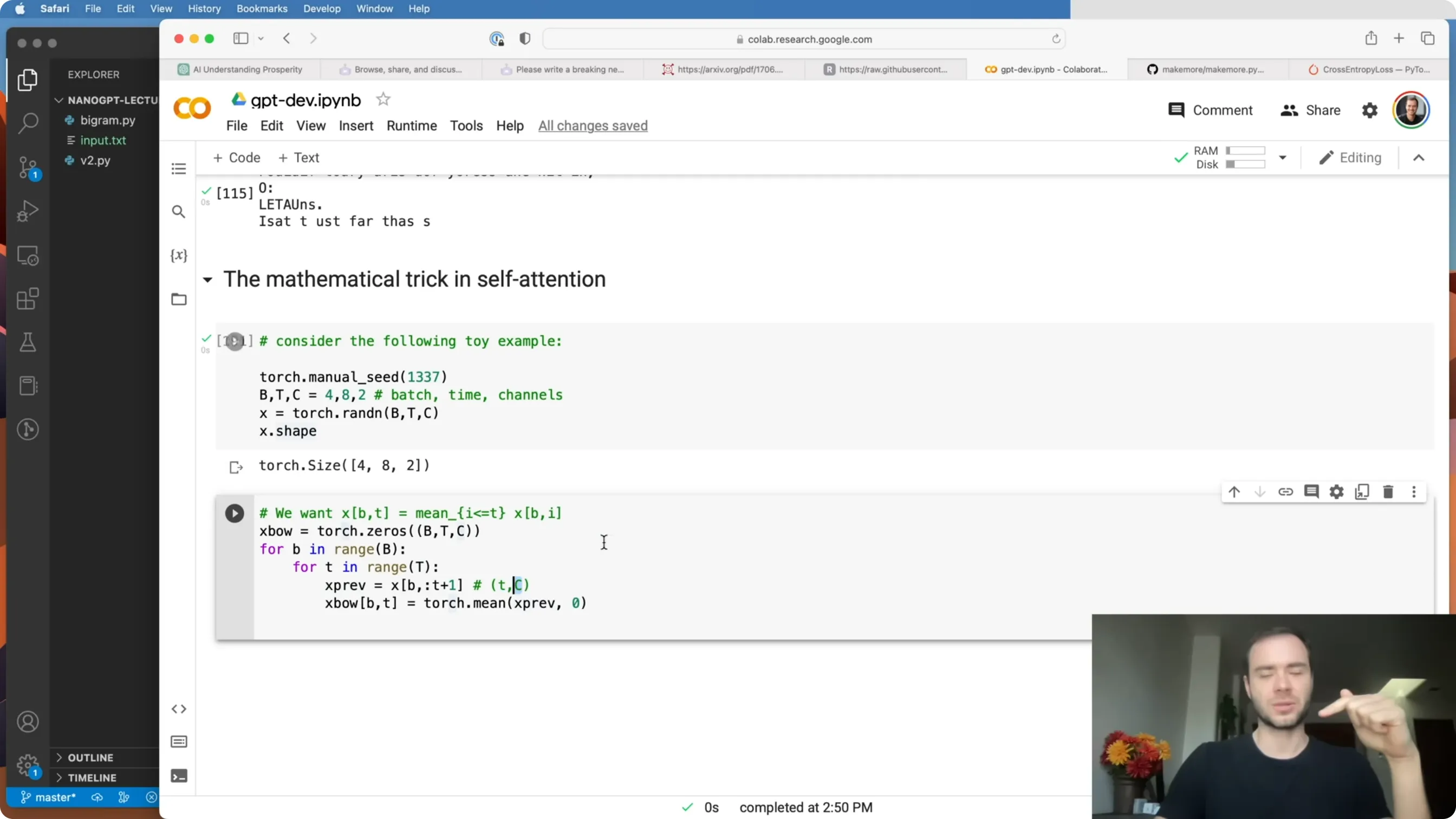Open Colab variables inspector
Image resolution: width=1456 pixels, height=819 pixels.
(179, 256)
